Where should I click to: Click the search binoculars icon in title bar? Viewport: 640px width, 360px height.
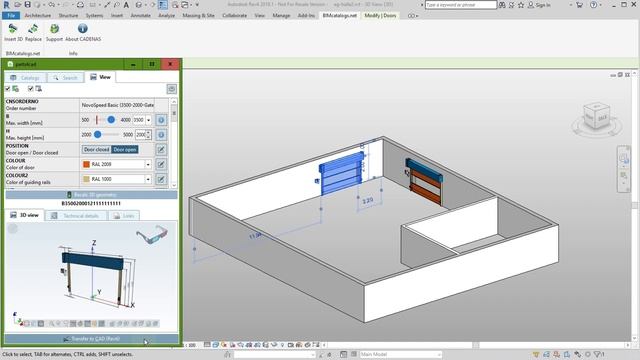502,5
